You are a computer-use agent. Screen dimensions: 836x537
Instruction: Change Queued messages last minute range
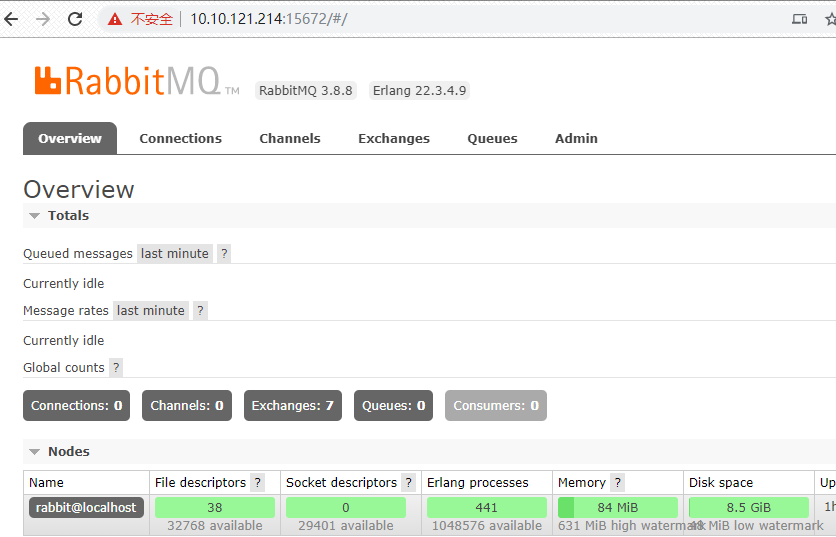point(175,254)
